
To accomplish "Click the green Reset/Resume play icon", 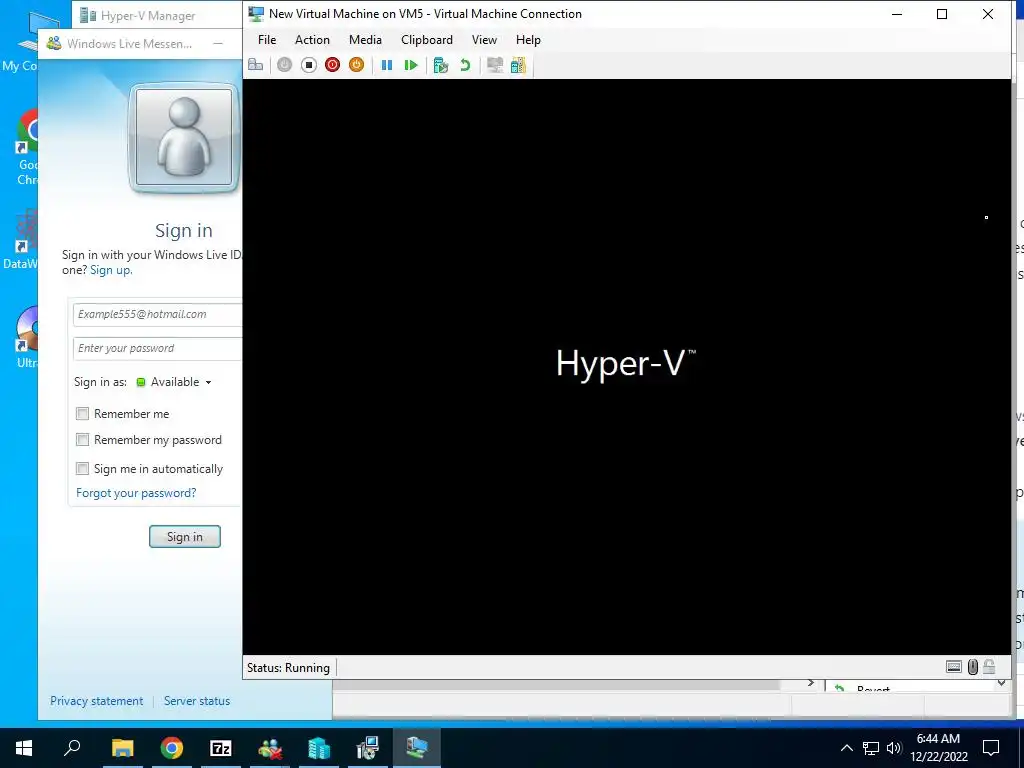I will tap(411, 65).
